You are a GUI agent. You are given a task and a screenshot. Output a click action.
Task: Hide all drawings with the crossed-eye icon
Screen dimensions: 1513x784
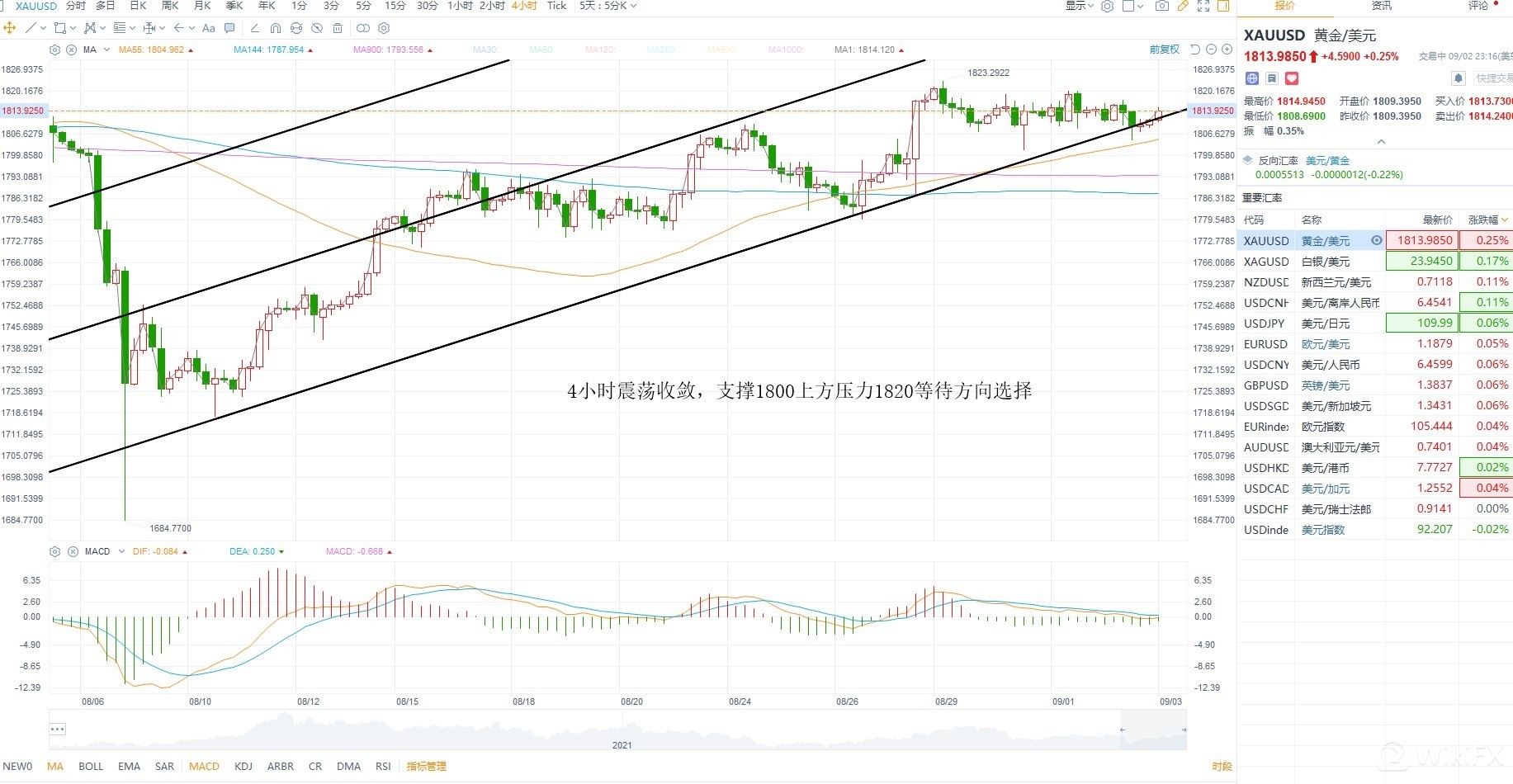coord(317,28)
